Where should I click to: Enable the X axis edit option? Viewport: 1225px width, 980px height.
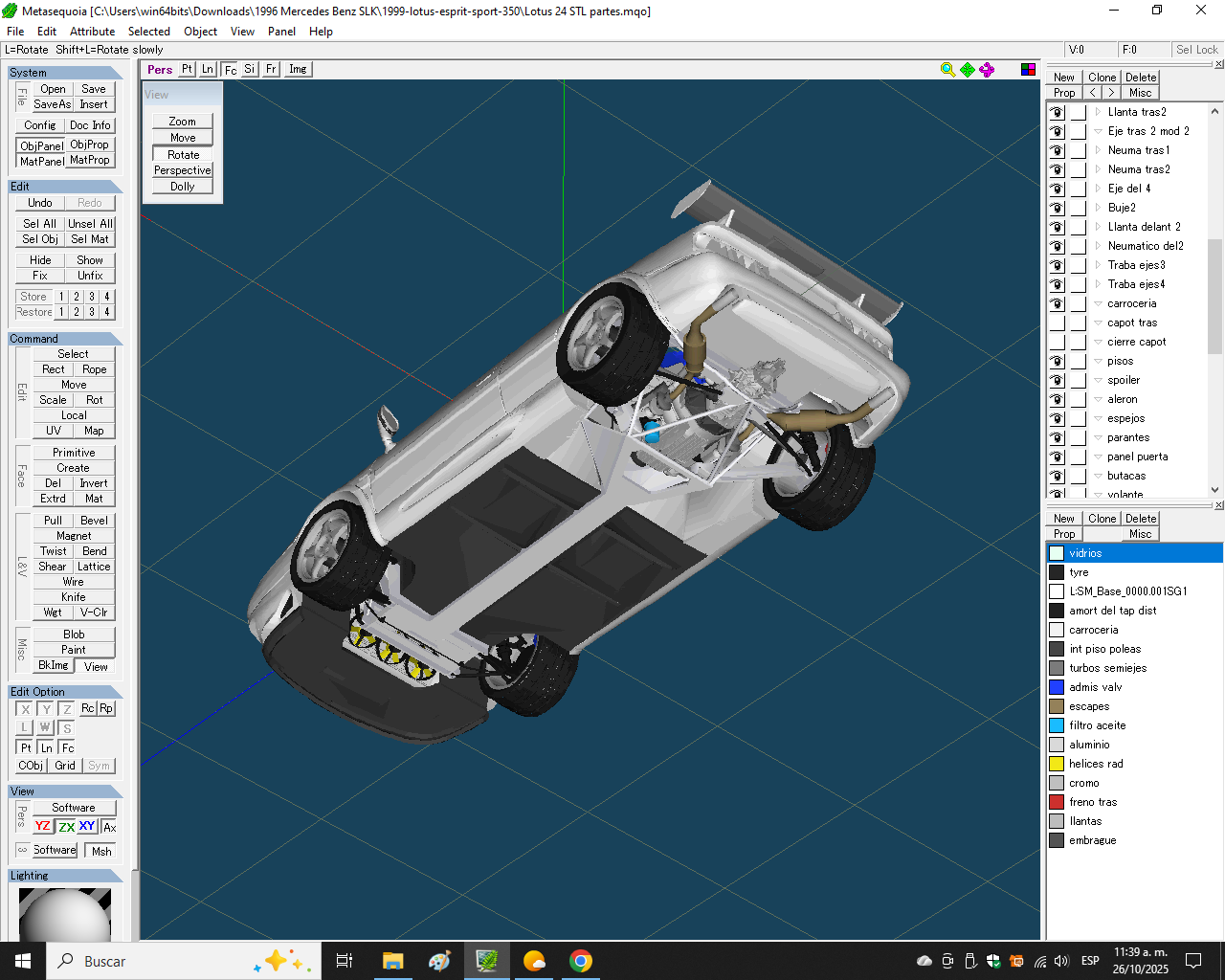[x=25, y=709]
